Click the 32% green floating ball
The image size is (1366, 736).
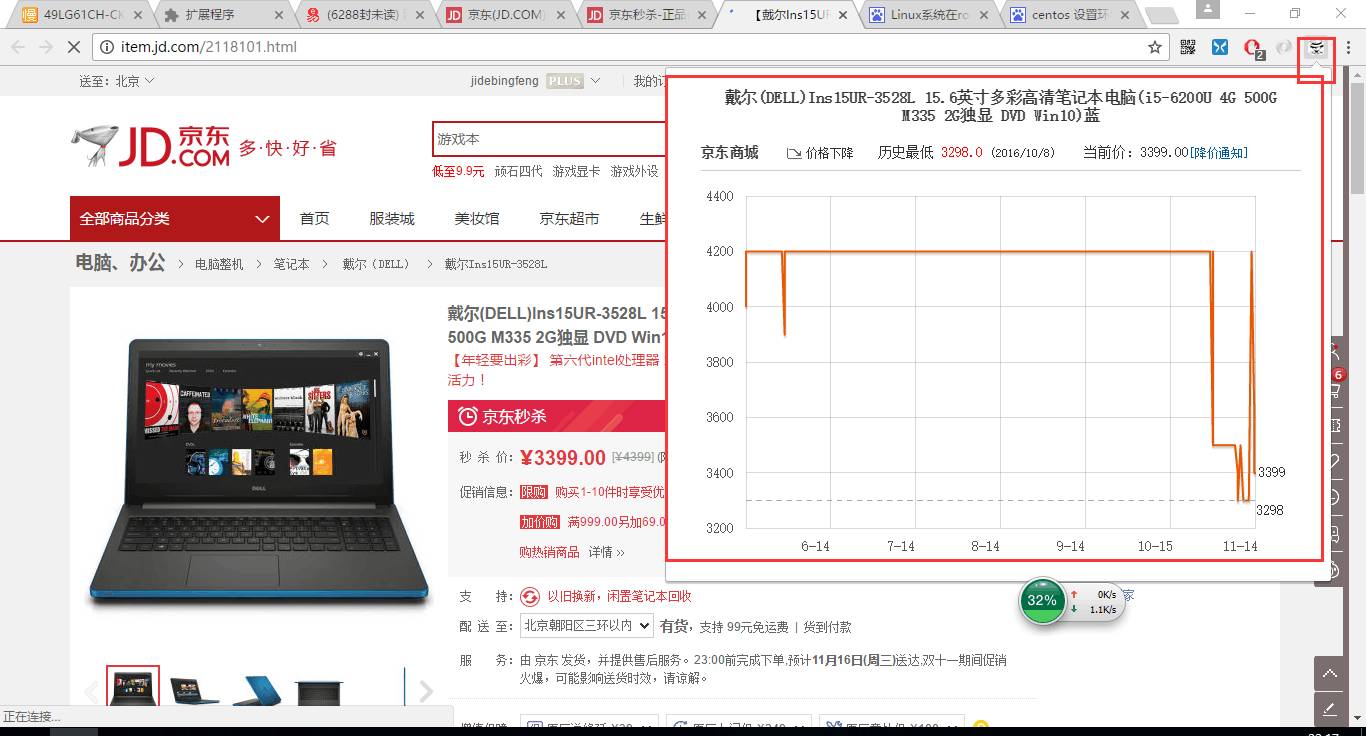pos(1041,600)
